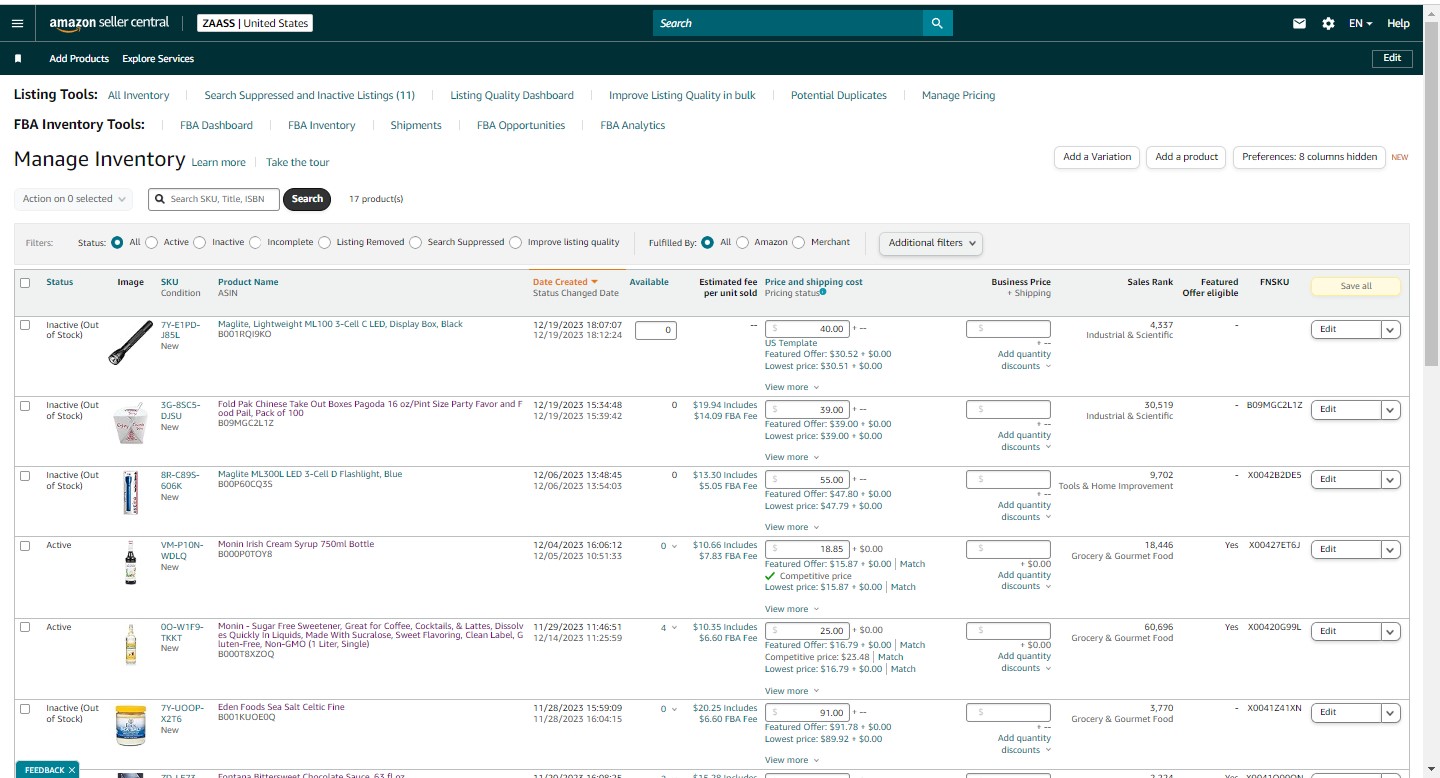Open the Action on 0 selected dropdown

[x=73, y=199]
